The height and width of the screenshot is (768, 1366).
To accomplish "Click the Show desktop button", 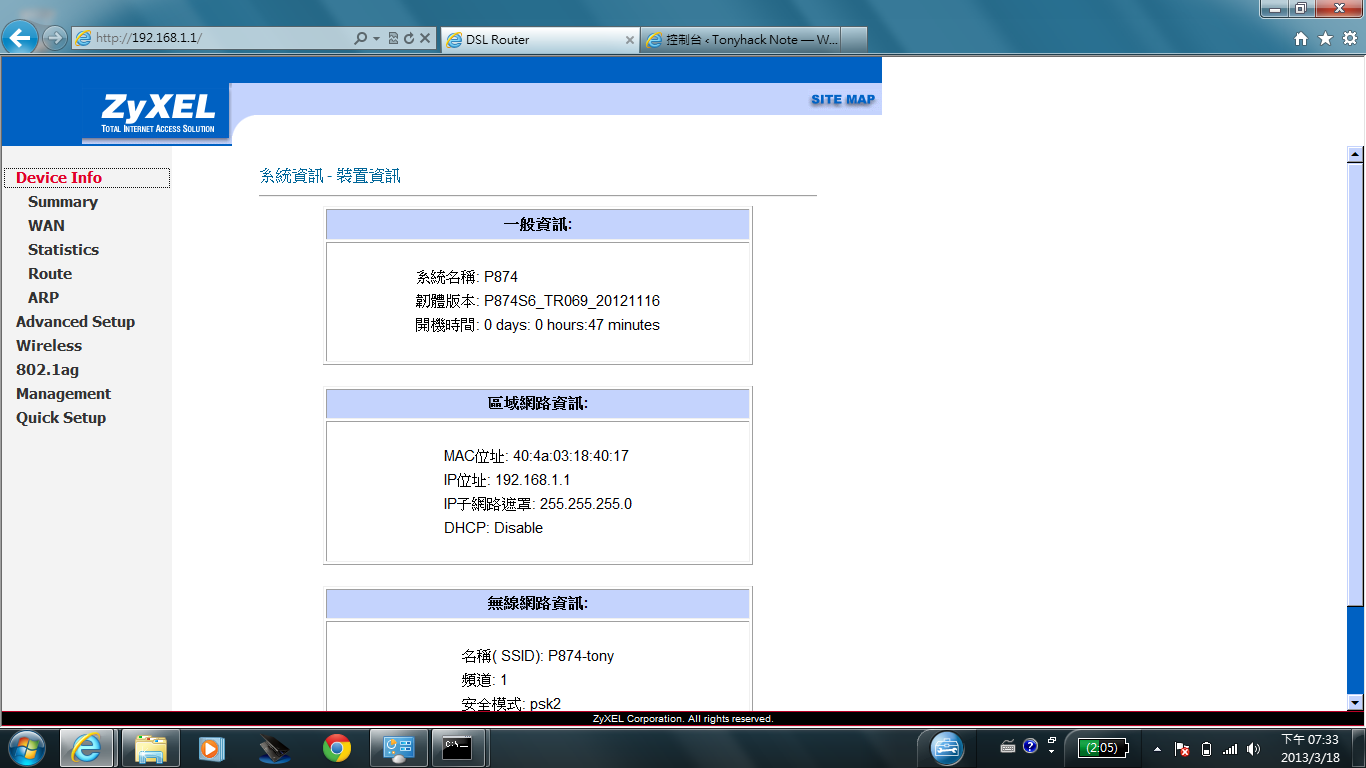I will [1359, 748].
